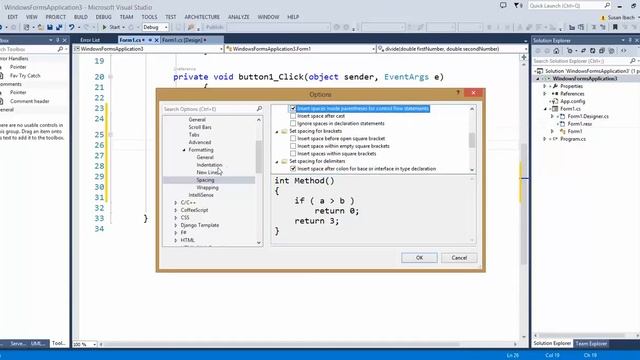The height and width of the screenshot is (360, 640).
Task: Expand Program.cs node in Solution Explorer
Action: 544,139
